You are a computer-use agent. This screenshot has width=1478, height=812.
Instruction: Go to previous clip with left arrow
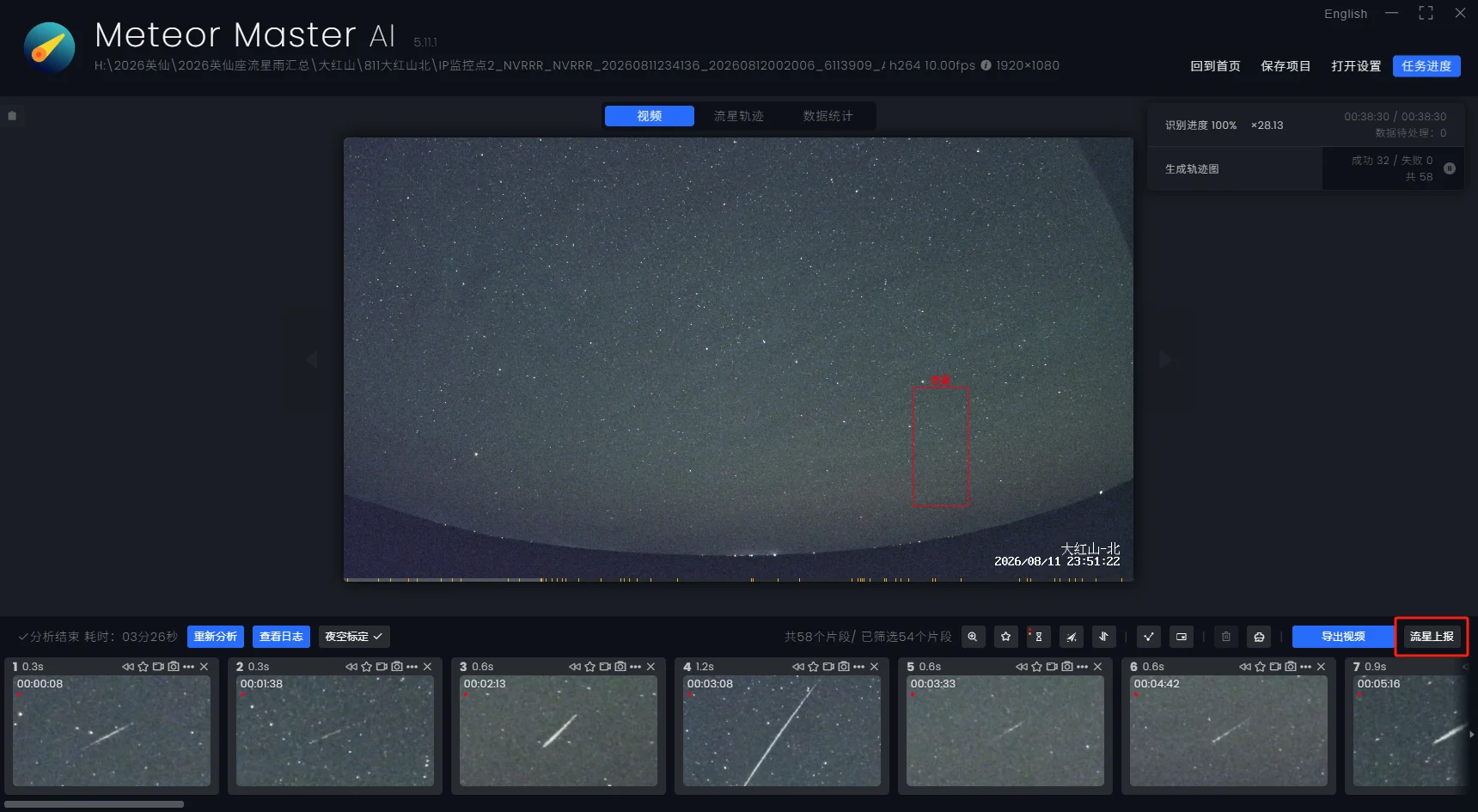tap(312, 360)
